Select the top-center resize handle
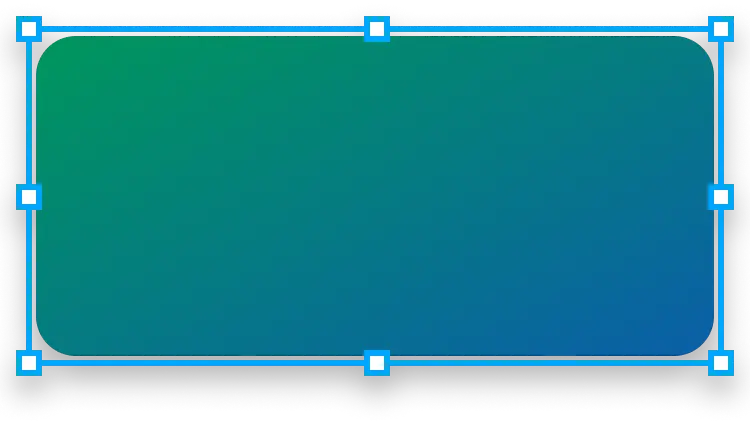 point(376,29)
